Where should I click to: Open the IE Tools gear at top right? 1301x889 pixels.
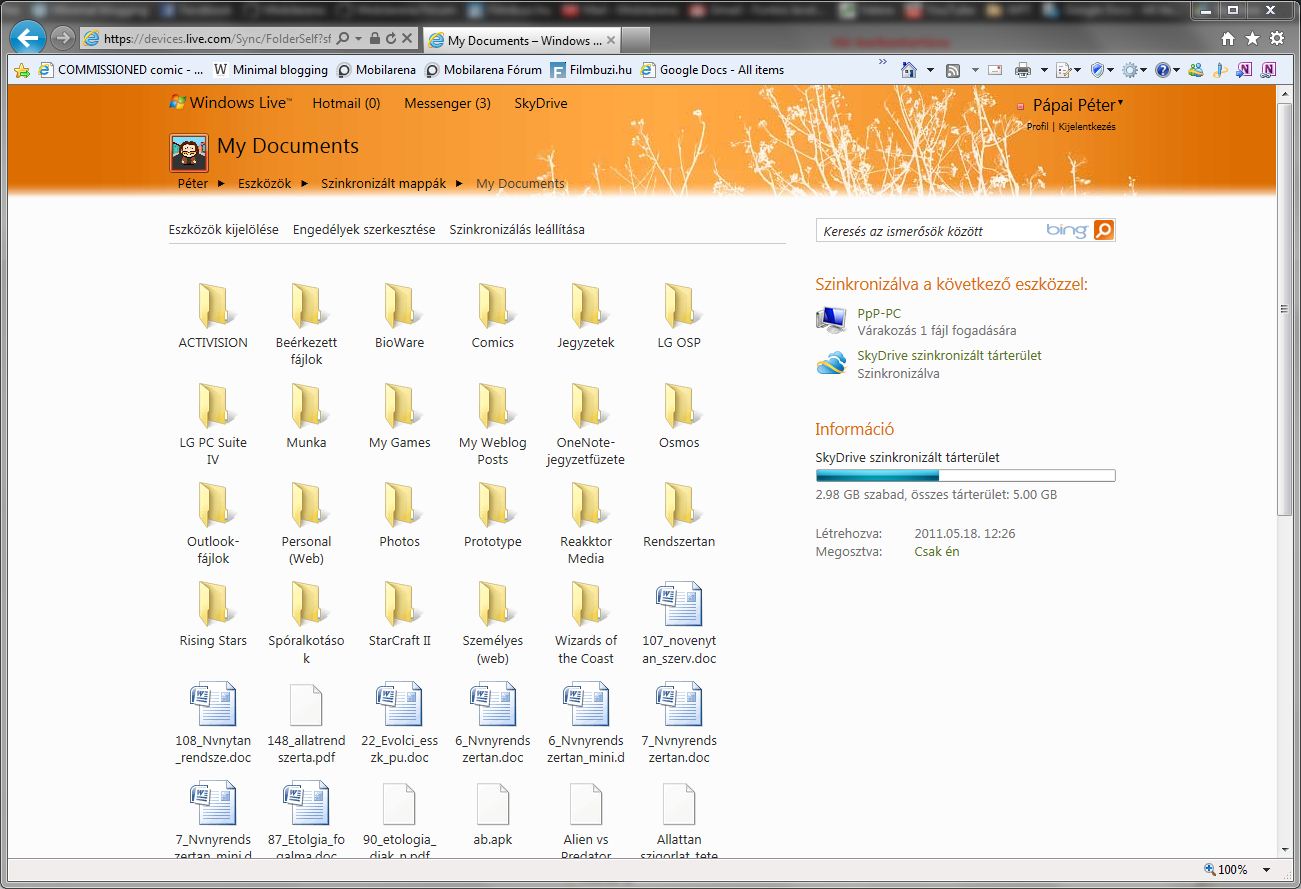pos(1277,39)
